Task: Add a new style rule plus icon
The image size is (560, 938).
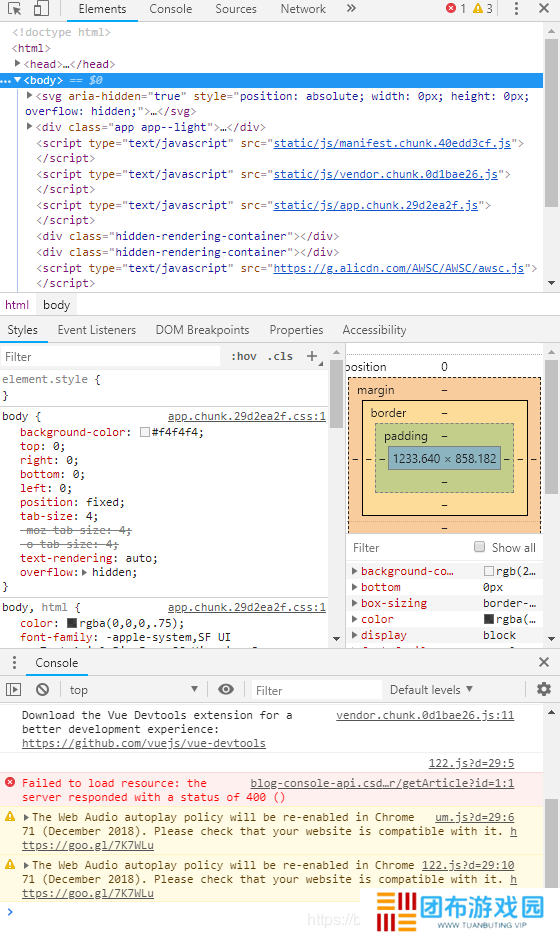Action: click(x=312, y=357)
